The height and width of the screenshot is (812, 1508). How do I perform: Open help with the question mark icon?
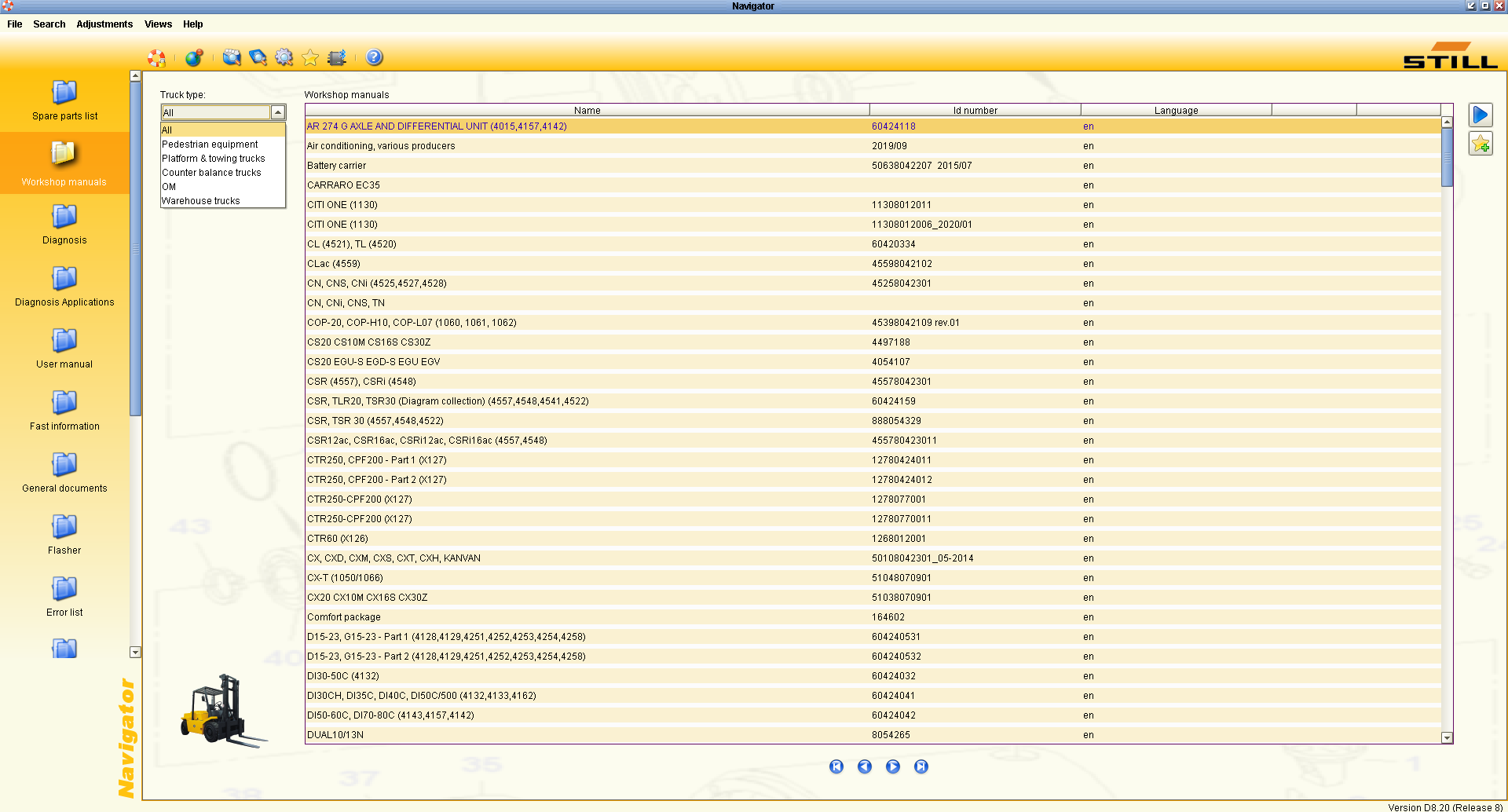tap(375, 57)
